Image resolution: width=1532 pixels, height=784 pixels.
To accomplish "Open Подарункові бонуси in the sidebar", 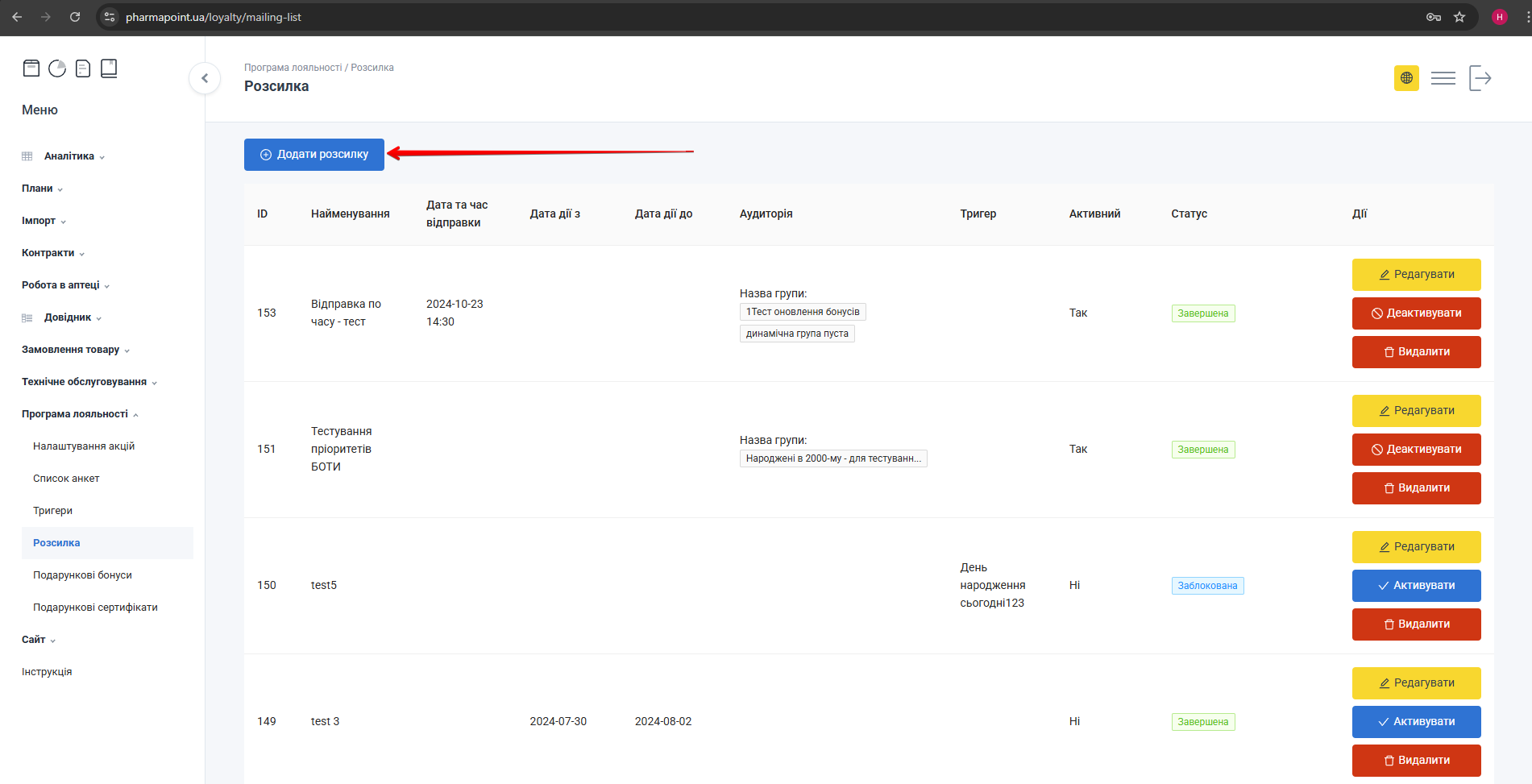I will (82, 575).
